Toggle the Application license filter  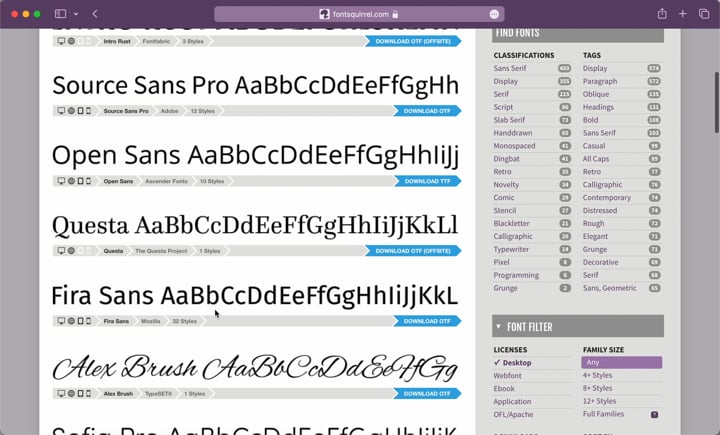pos(512,401)
